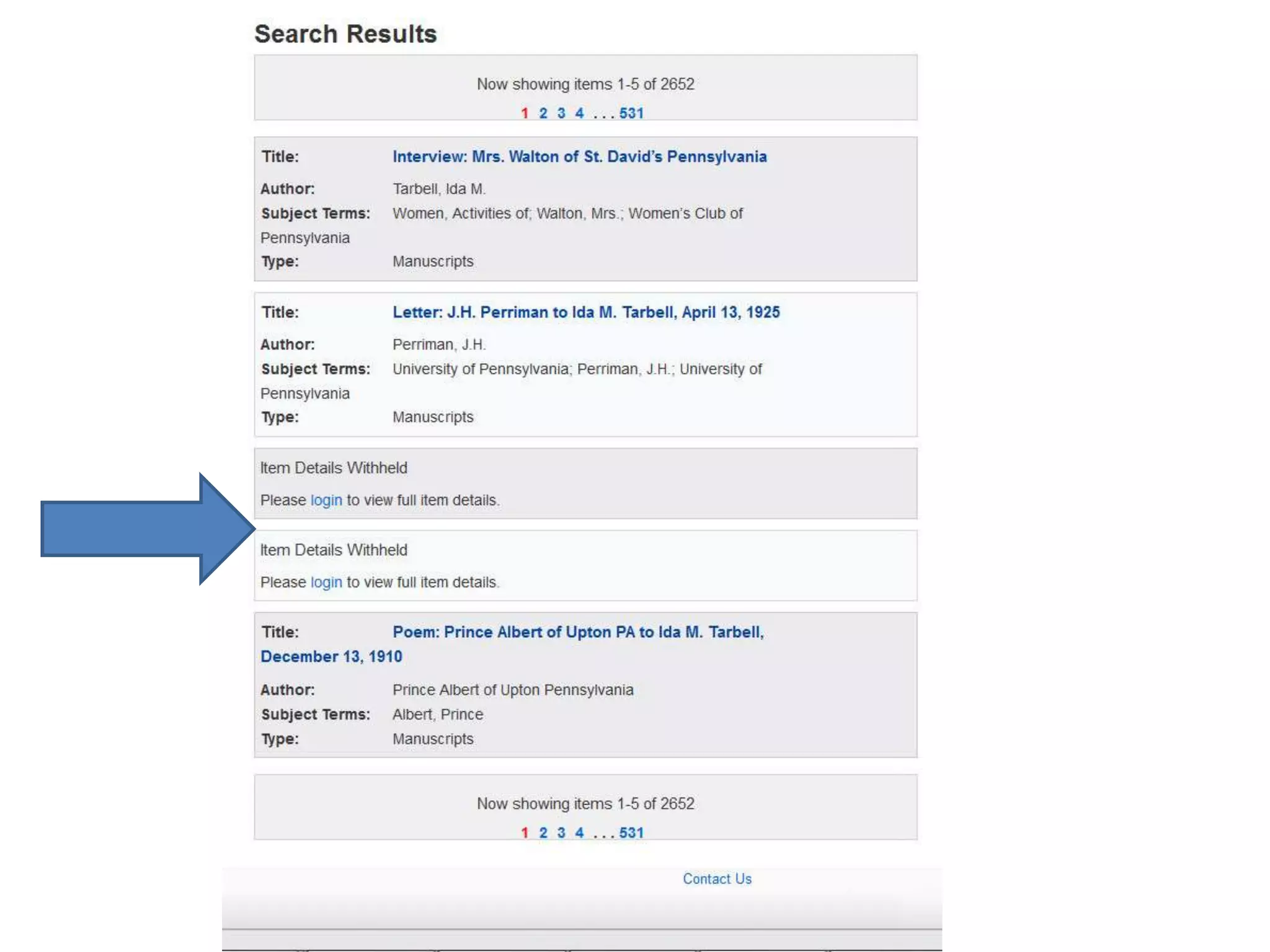Open Interview: Mrs. Walton of St. David's result
1270x952 pixels.
[x=579, y=157]
